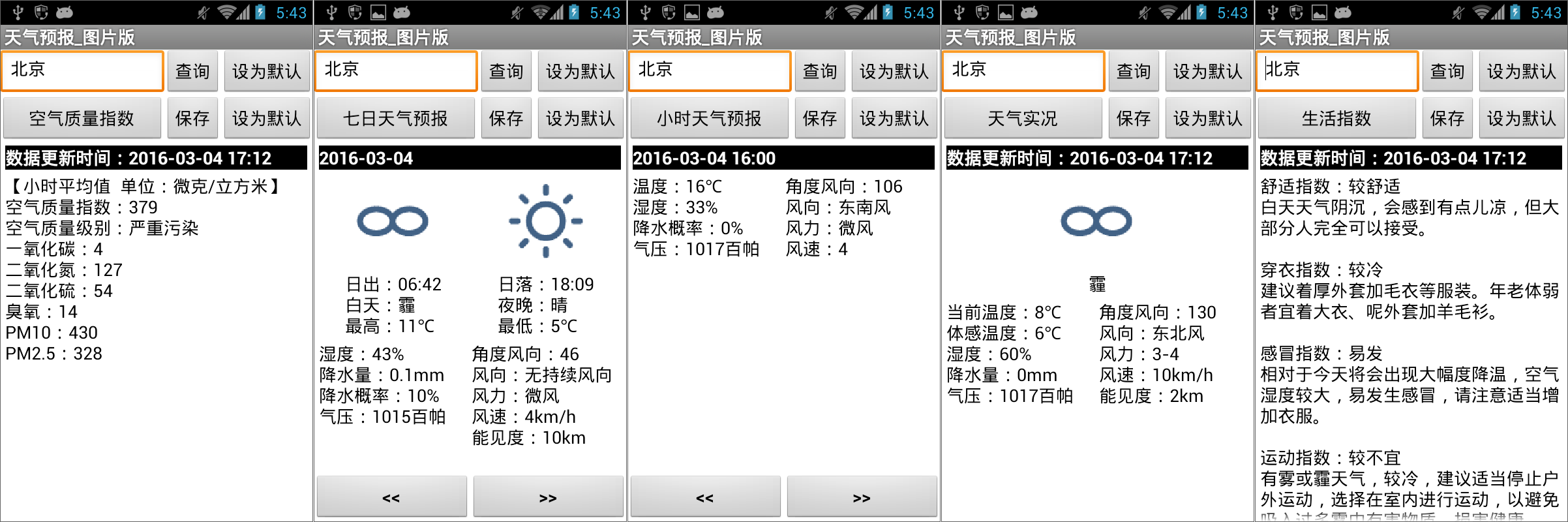Open the 小时天气预报 category selector button

coord(710,118)
